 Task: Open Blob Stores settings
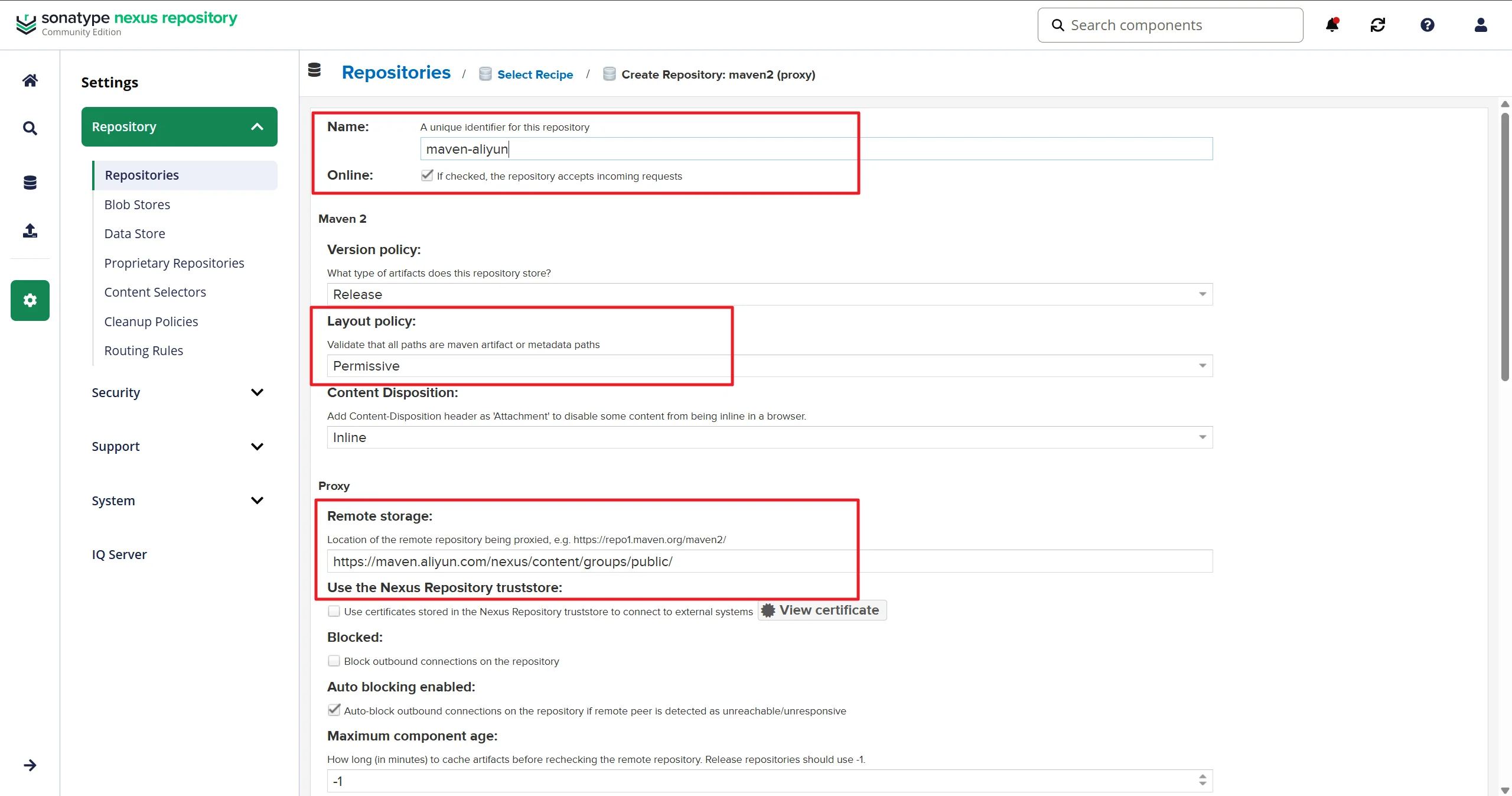(x=137, y=204)
